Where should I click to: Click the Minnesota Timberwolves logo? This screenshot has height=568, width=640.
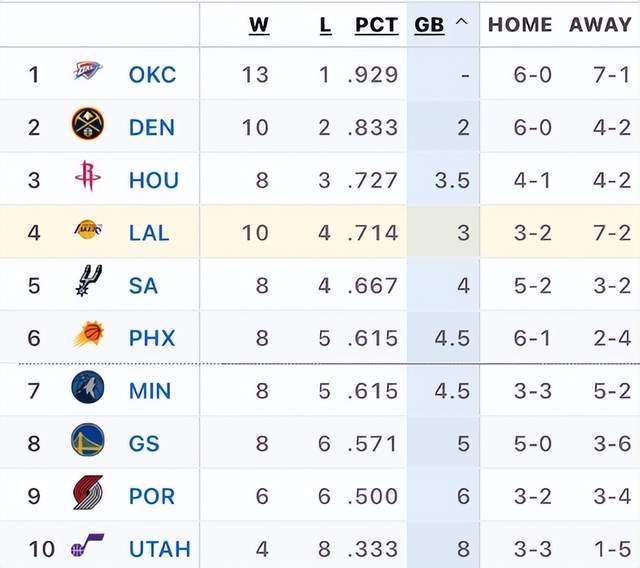coord(88,388)
